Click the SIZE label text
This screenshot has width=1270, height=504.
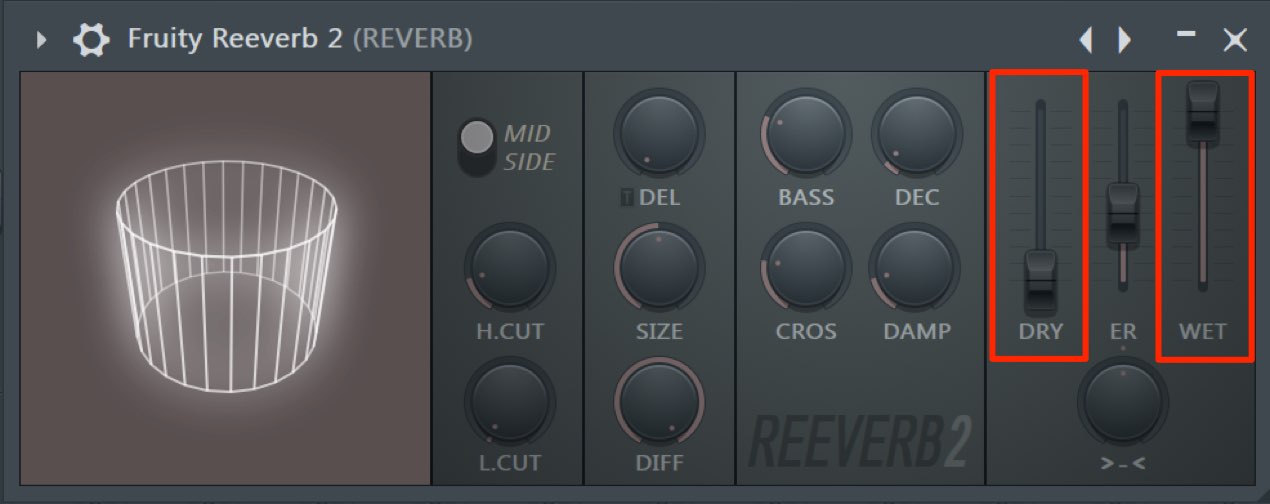[x=659, y=331]
